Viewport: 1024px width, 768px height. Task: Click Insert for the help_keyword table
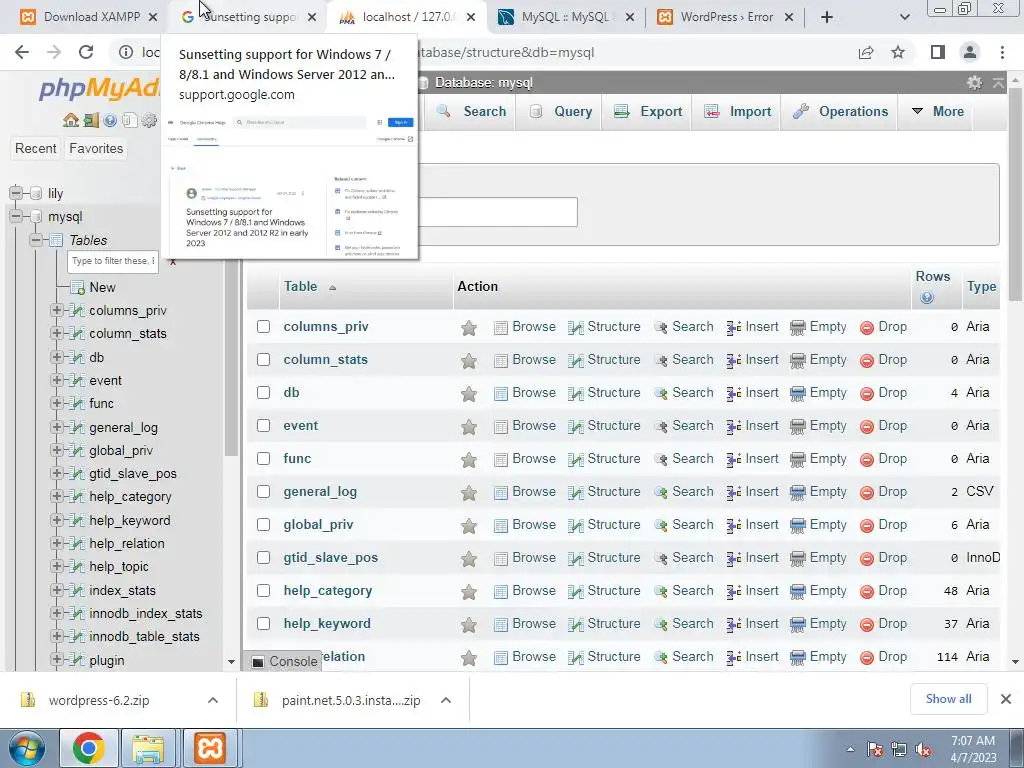[x=752, y=624]
